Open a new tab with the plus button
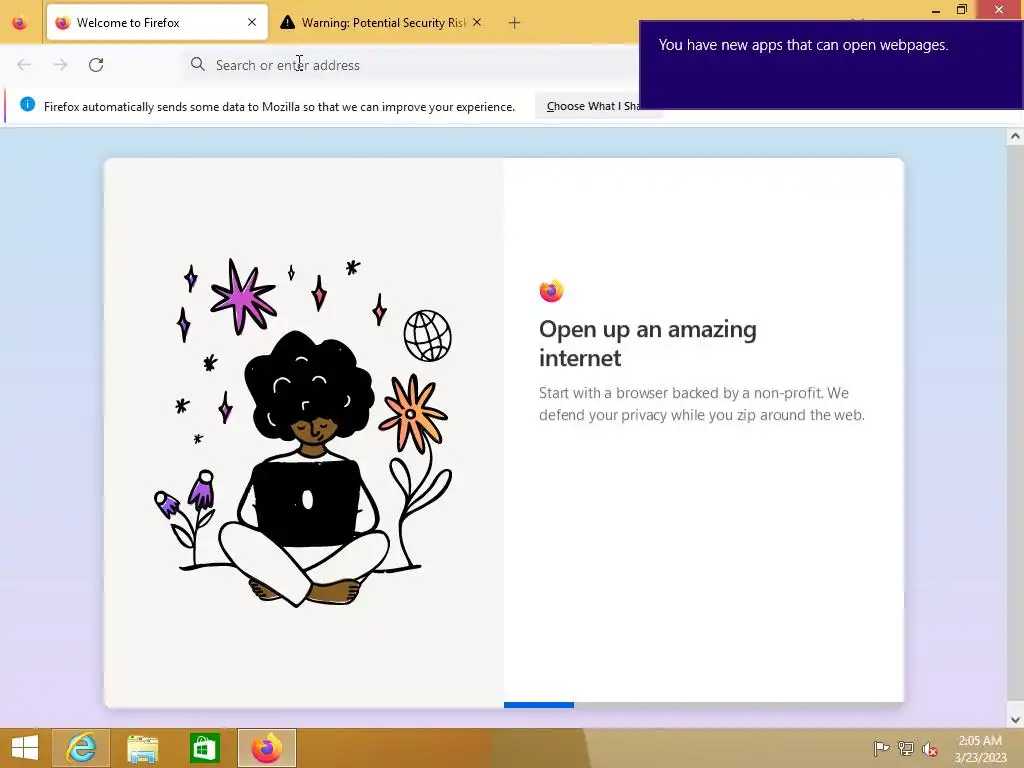 click(x=515, y=23)
